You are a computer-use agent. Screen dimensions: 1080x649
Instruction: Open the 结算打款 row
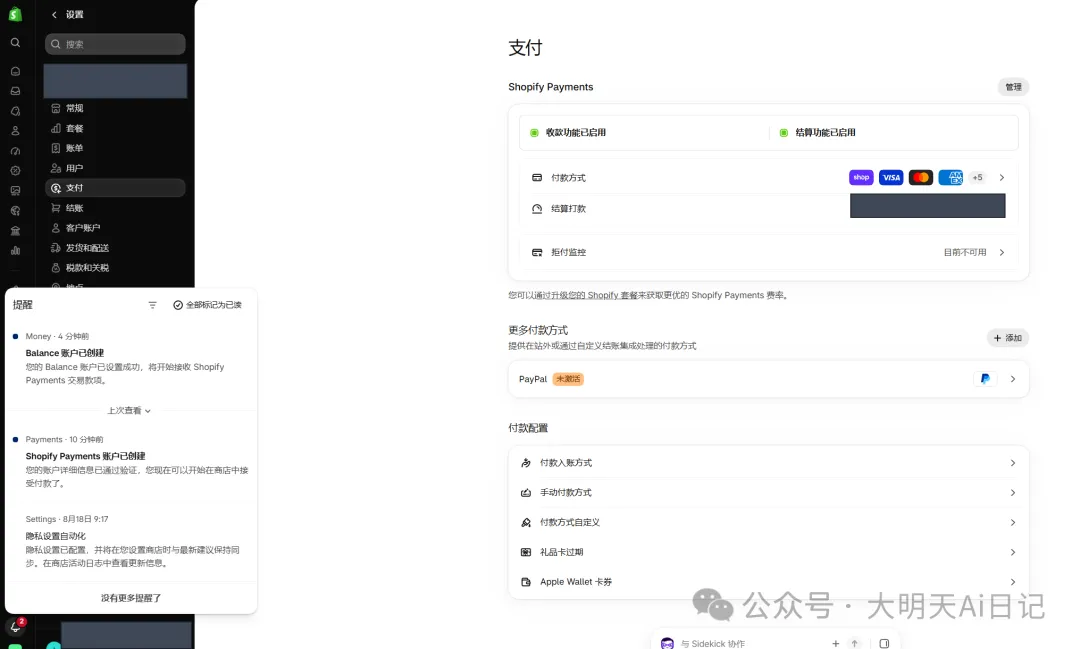coord(768,209)
